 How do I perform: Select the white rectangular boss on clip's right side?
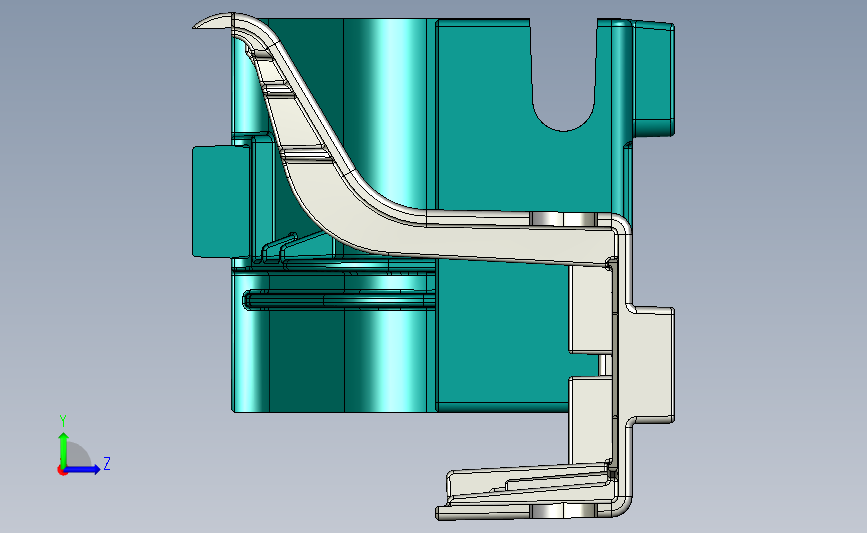[651, 365]
